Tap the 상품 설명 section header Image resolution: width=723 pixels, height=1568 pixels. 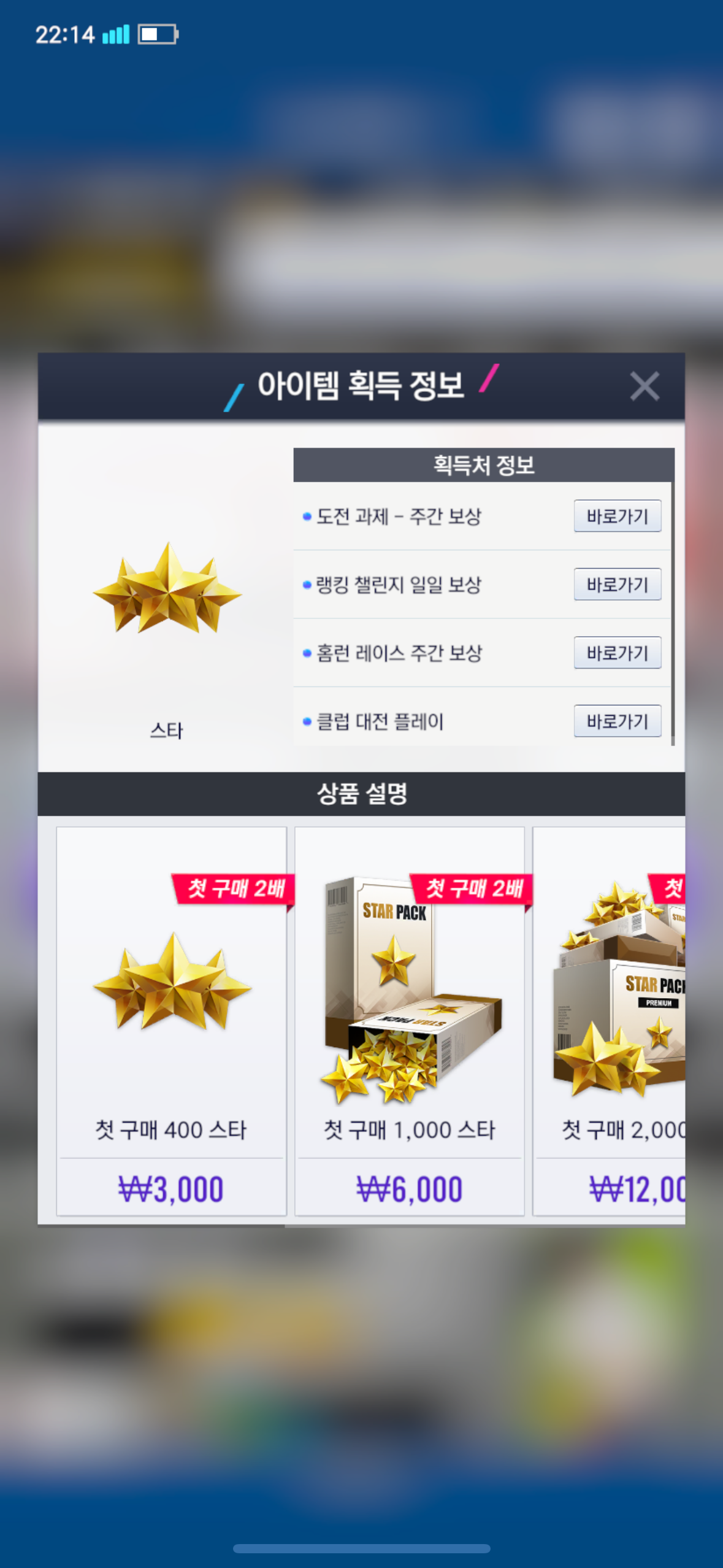pos(361,794)
